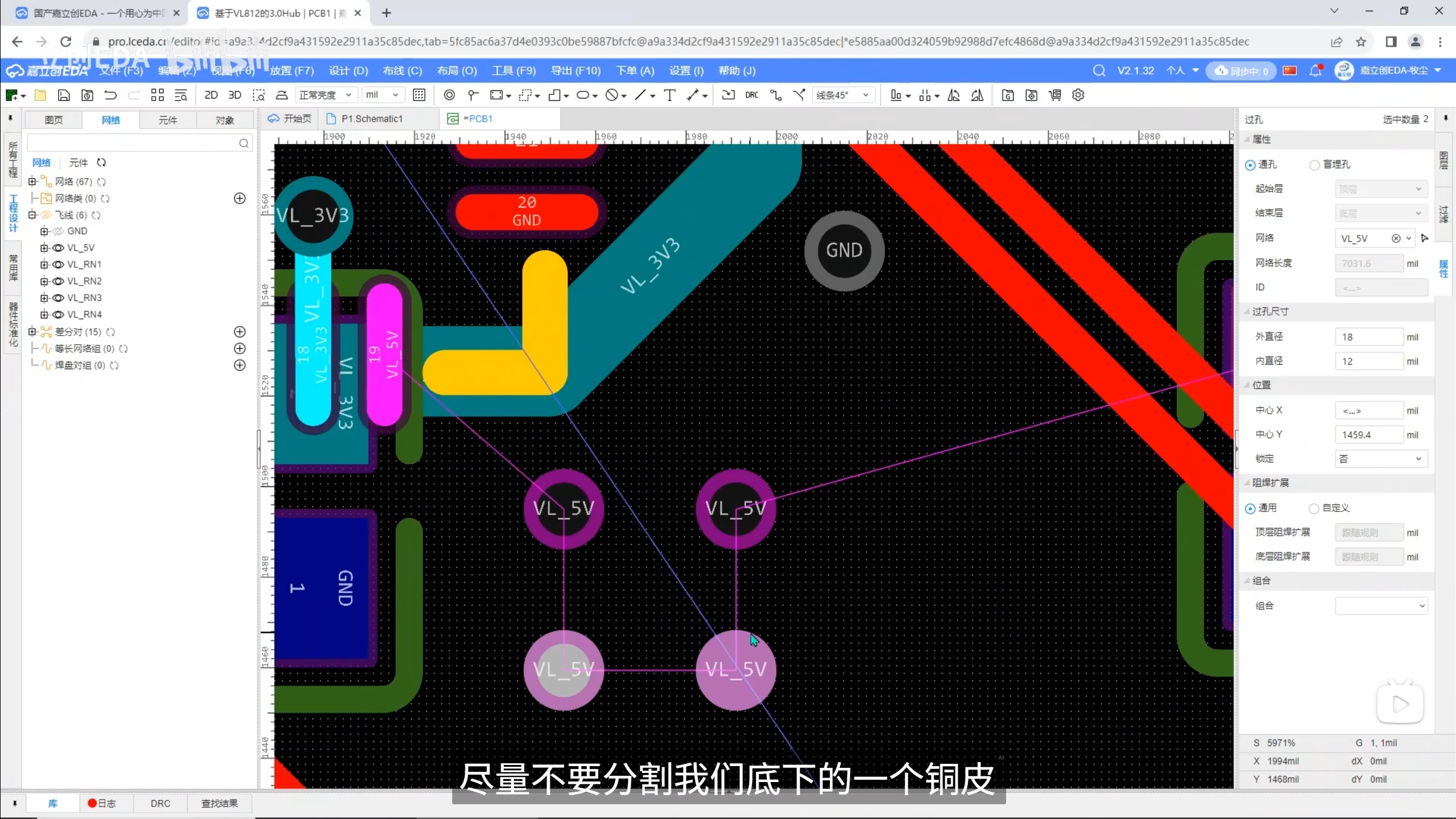Open the 锁定 lock dropdown

pos(1381,459)
